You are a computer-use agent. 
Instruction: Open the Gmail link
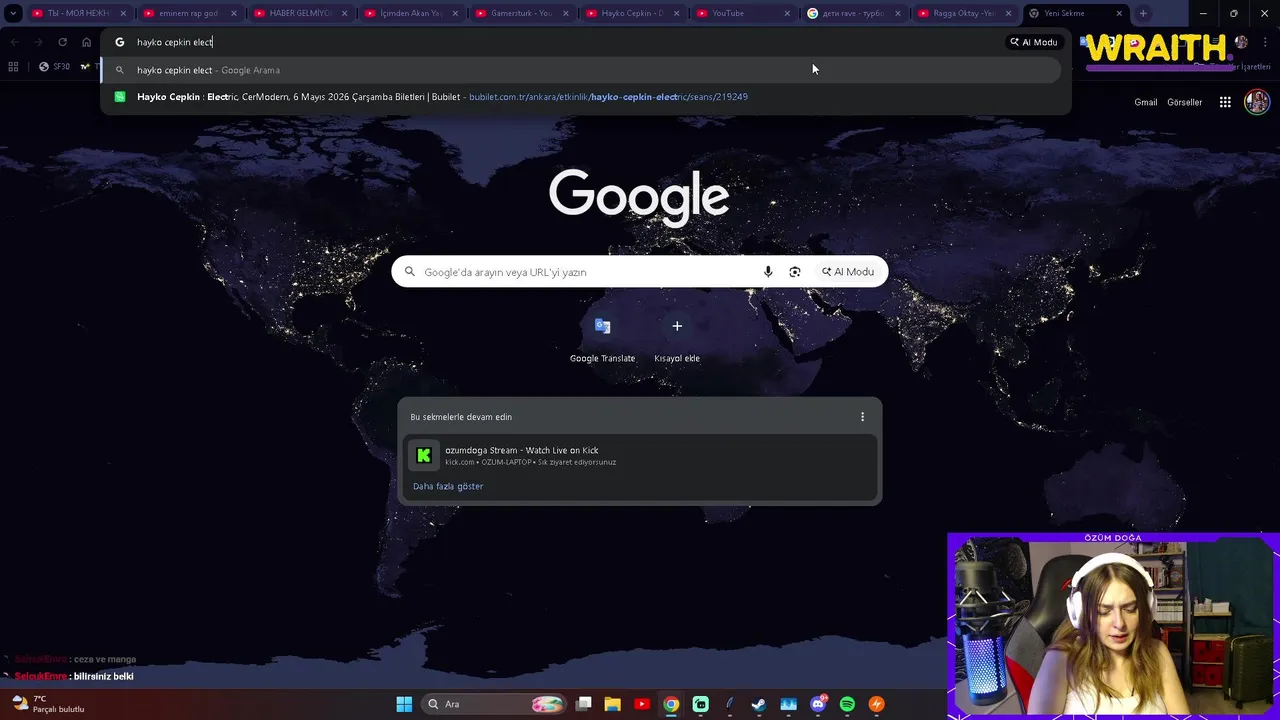1146,102
